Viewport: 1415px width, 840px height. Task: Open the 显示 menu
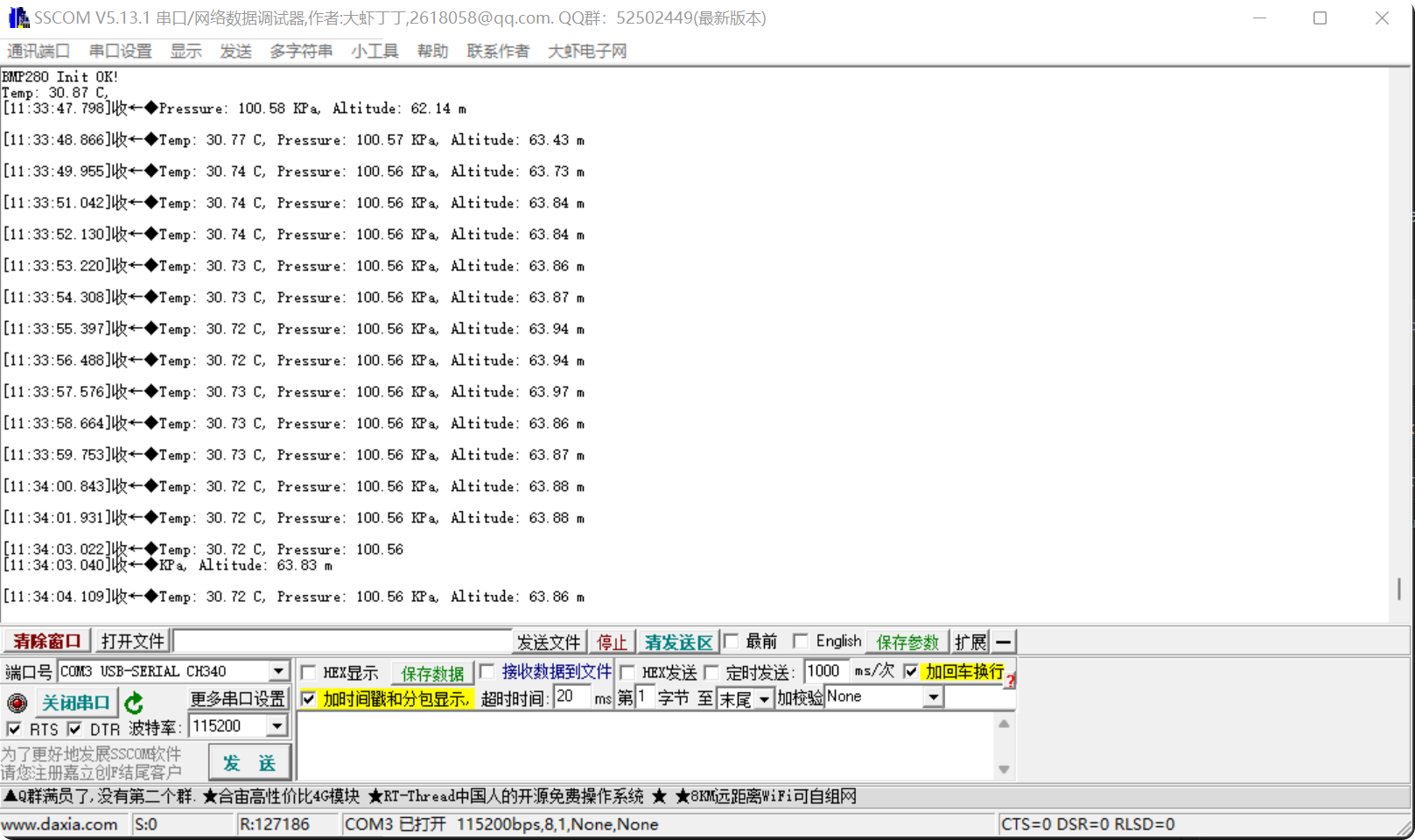[x=186, y=51]
